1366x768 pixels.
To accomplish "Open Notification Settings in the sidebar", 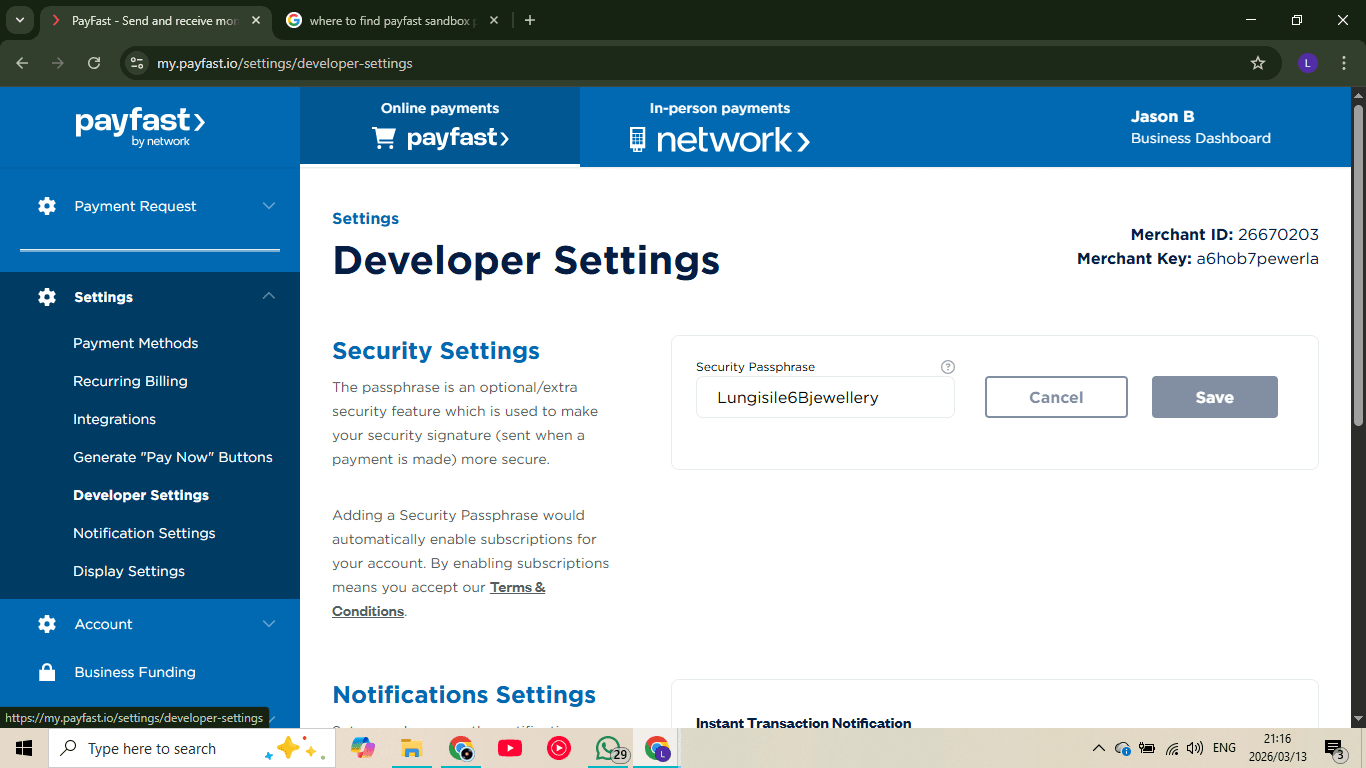I will click(144, 533).
